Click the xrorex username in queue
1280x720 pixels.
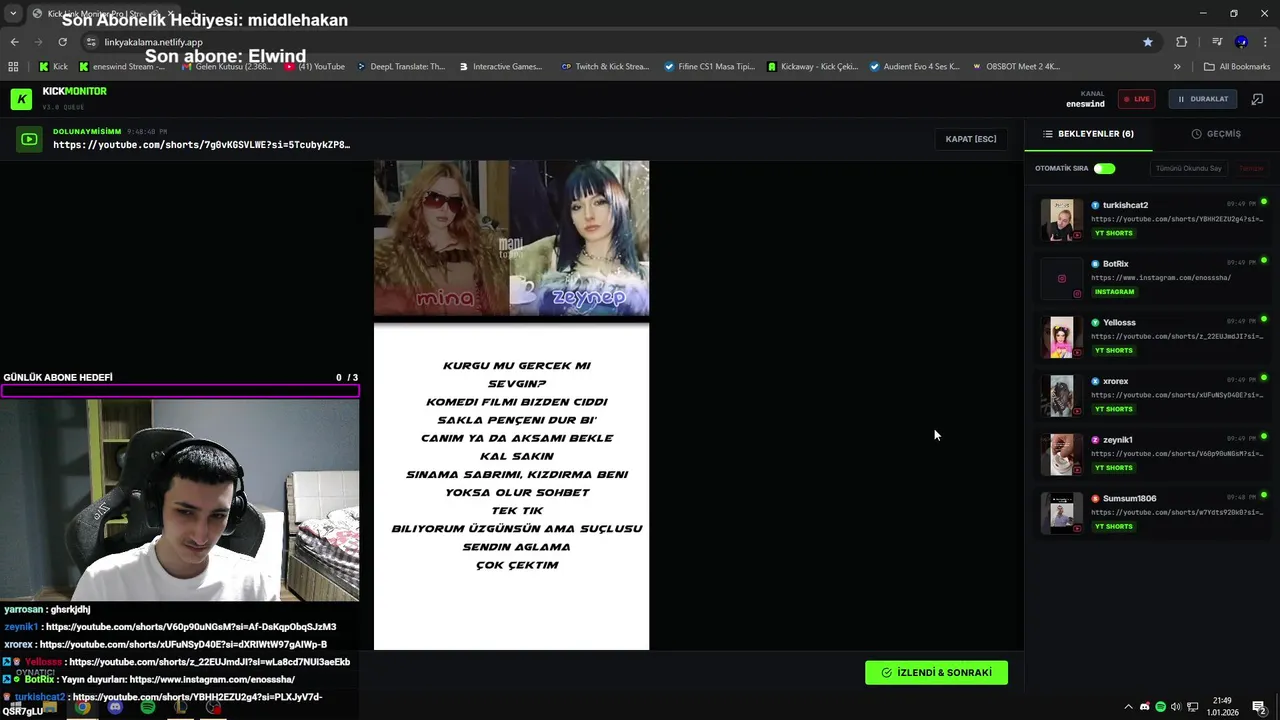[x=1115, y=381]
